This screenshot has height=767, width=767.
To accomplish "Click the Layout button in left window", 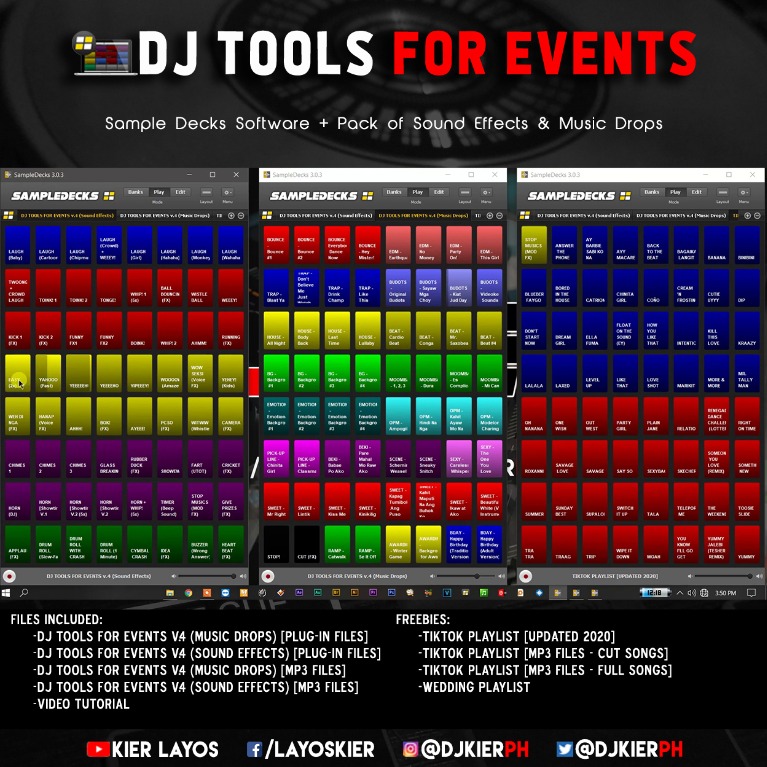I will point(206,193).
